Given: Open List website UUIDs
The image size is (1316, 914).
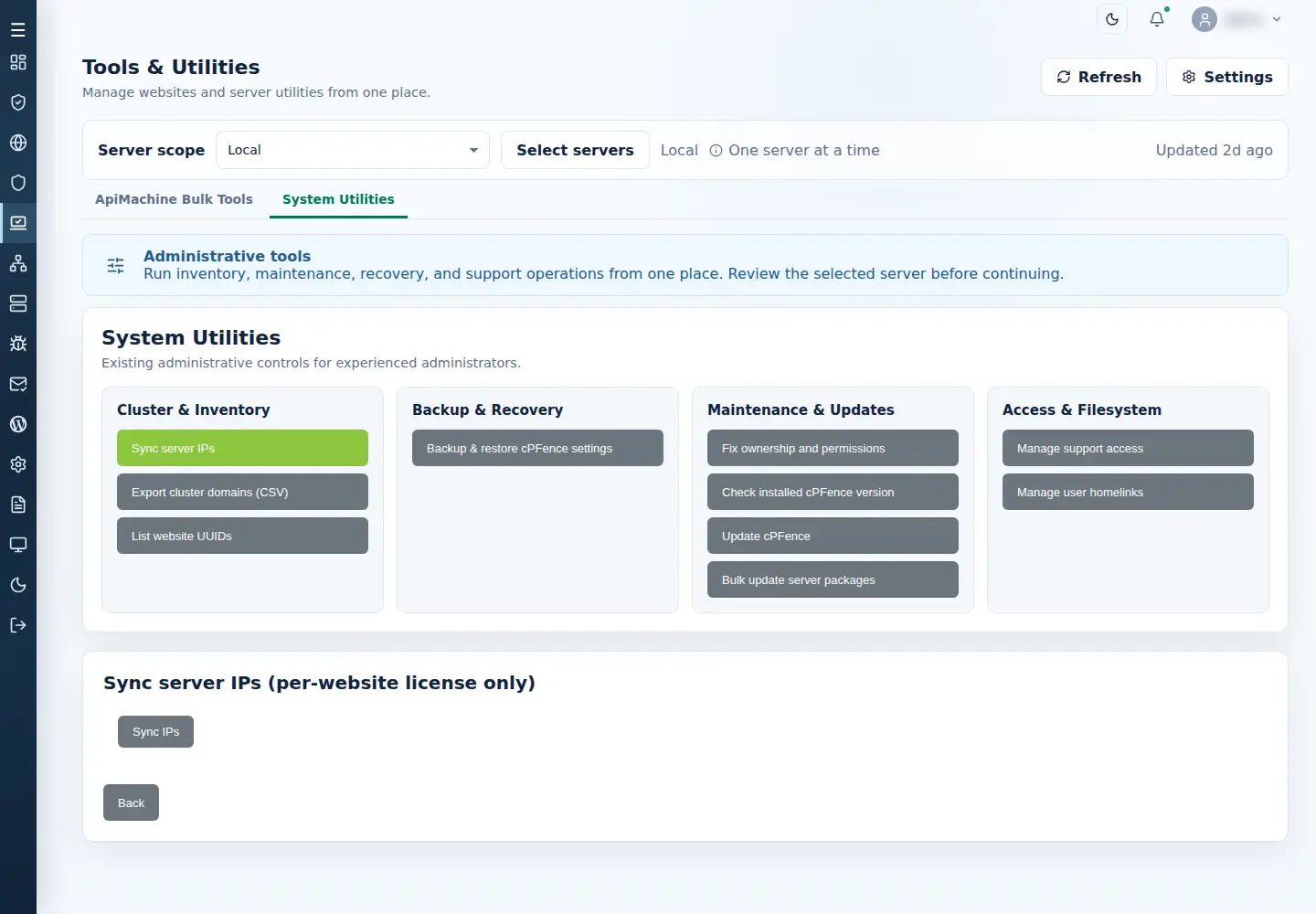Looking at the screenshot, I should (x=242, y=536).
